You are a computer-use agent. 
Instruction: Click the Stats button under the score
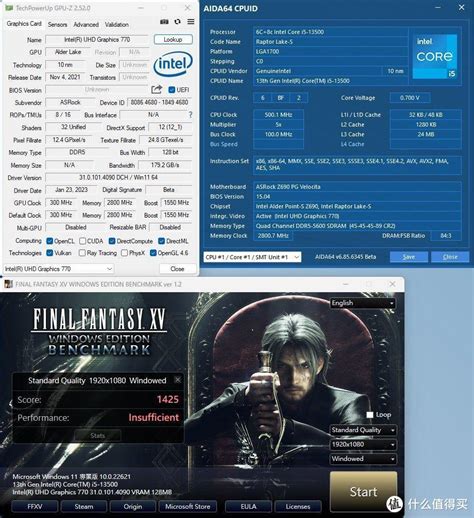point(97,436)
